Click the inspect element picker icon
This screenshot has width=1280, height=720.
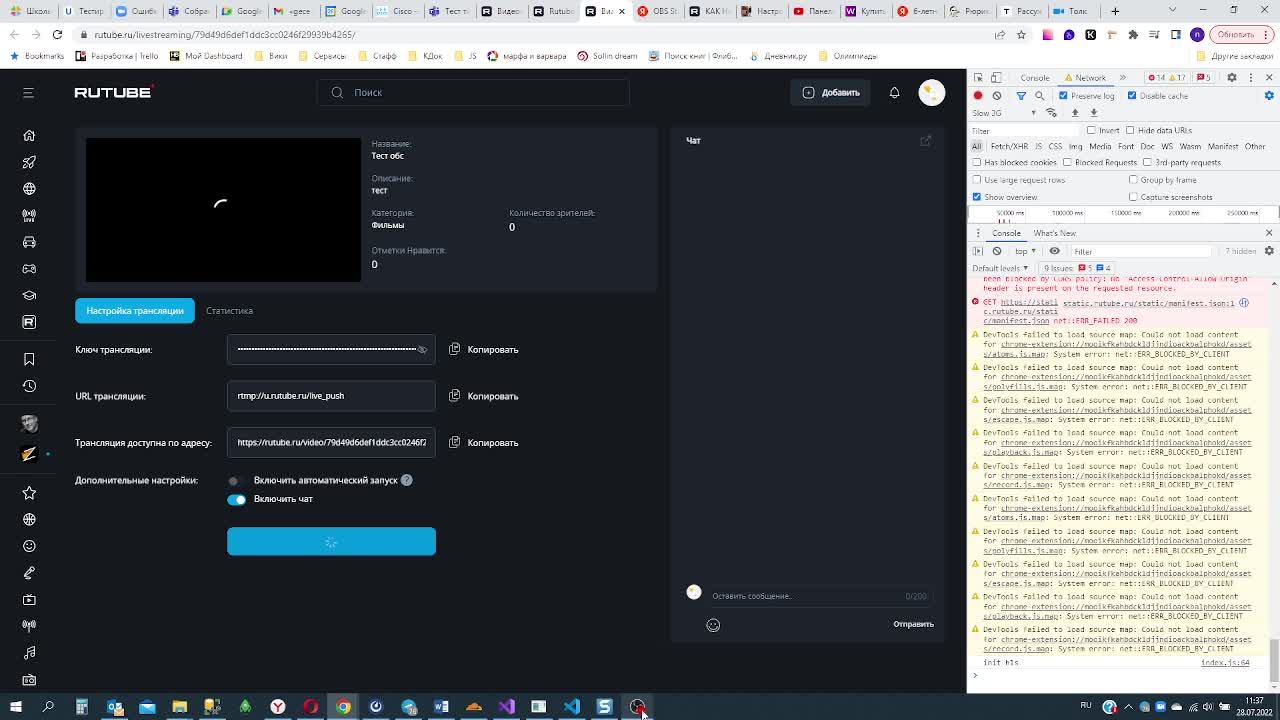point(979,77)
